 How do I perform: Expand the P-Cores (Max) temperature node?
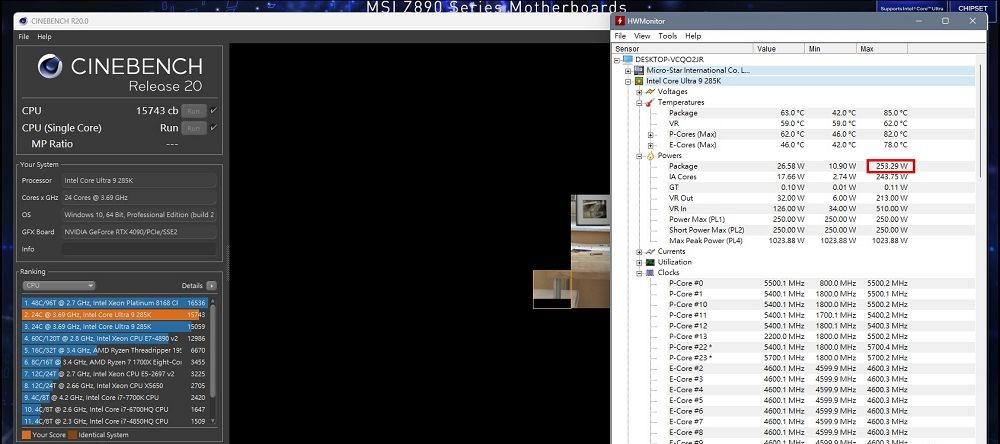point(651,135)
